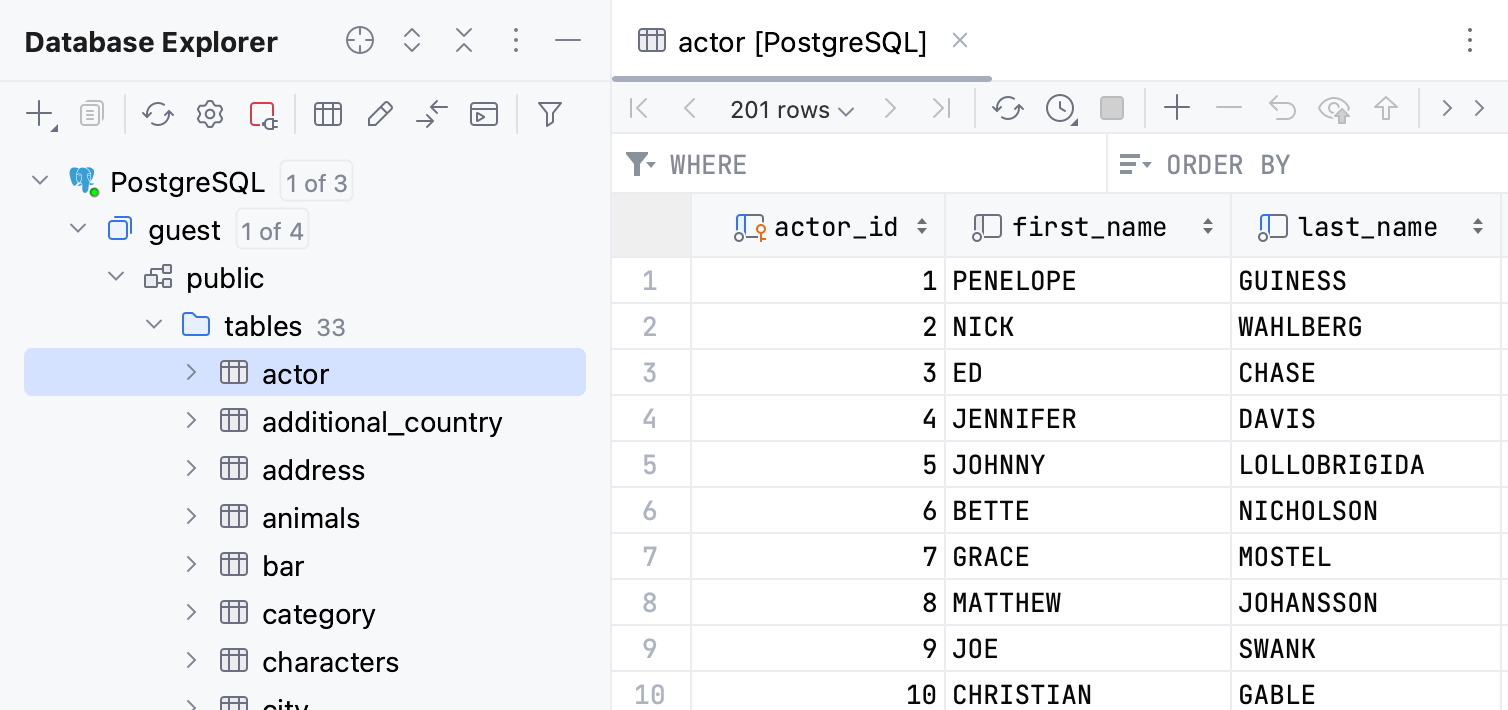Click the WHERE clause input field
Image resolution: width=1508 pixels, height=710 pixels.
(x=850, y=164)
